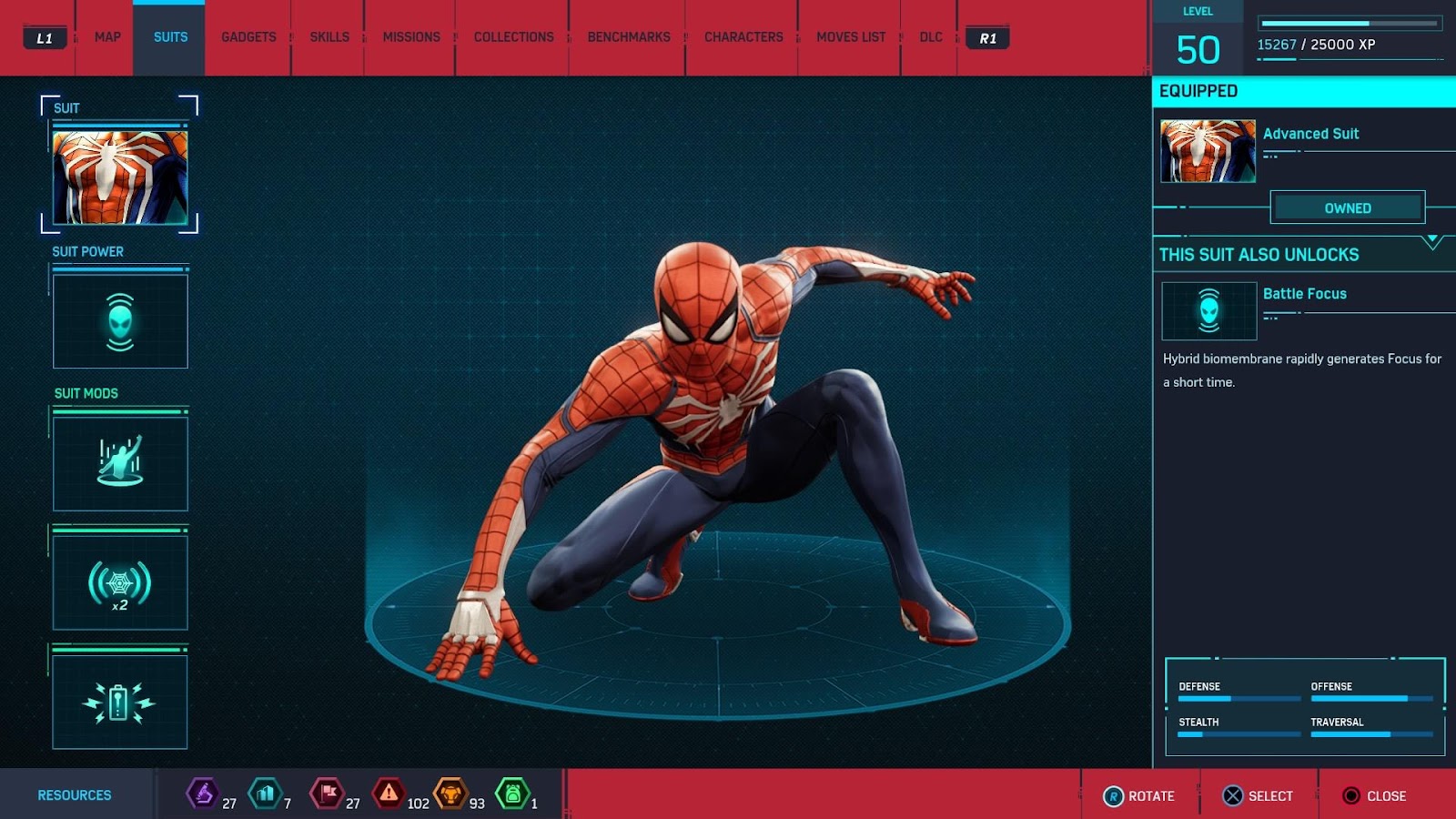Click the teal landmark token resource icon
Viewport: 1456px width, 819px height.
click(265, 794)
